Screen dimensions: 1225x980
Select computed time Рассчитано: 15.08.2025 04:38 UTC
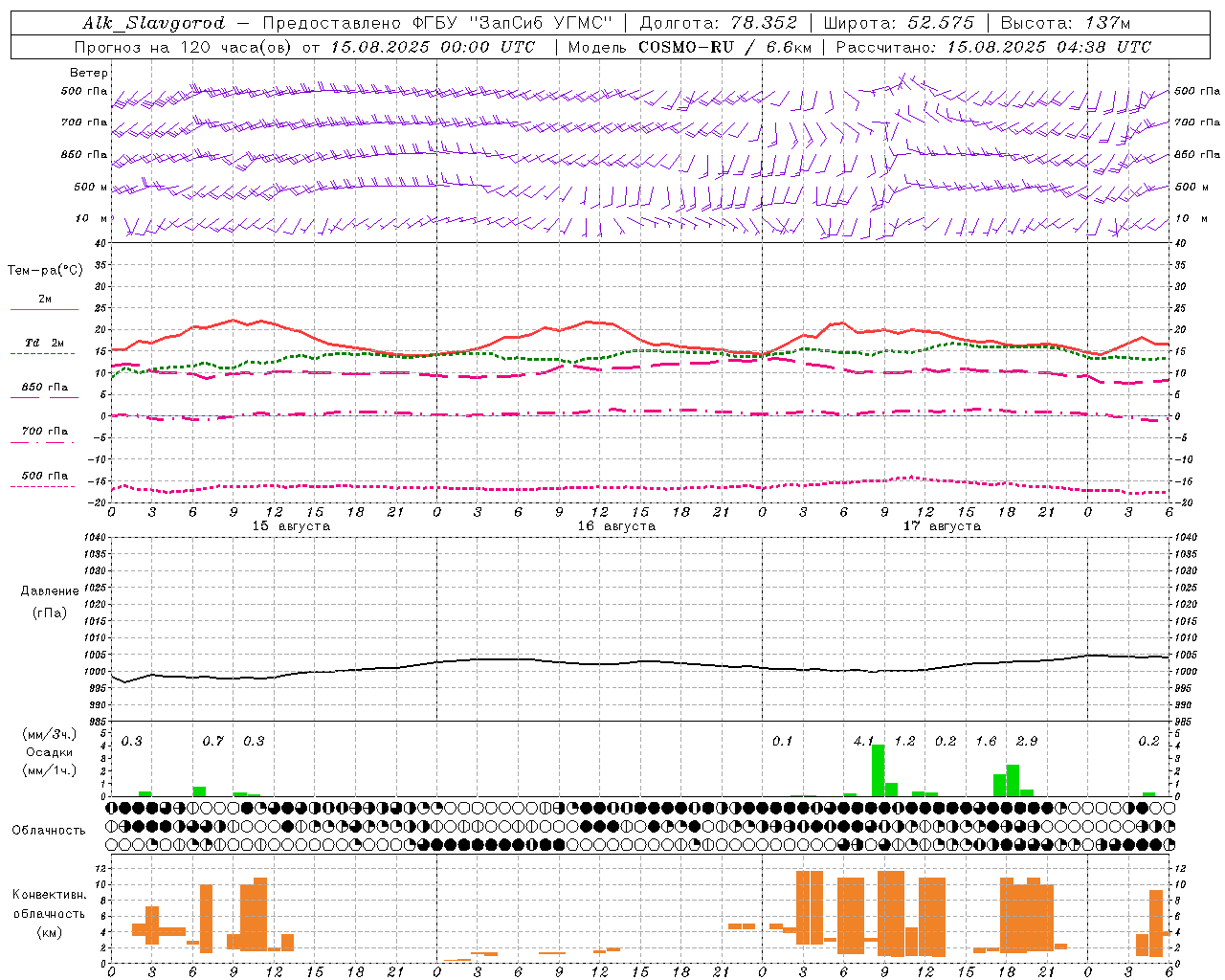click(x=993, y=47)
